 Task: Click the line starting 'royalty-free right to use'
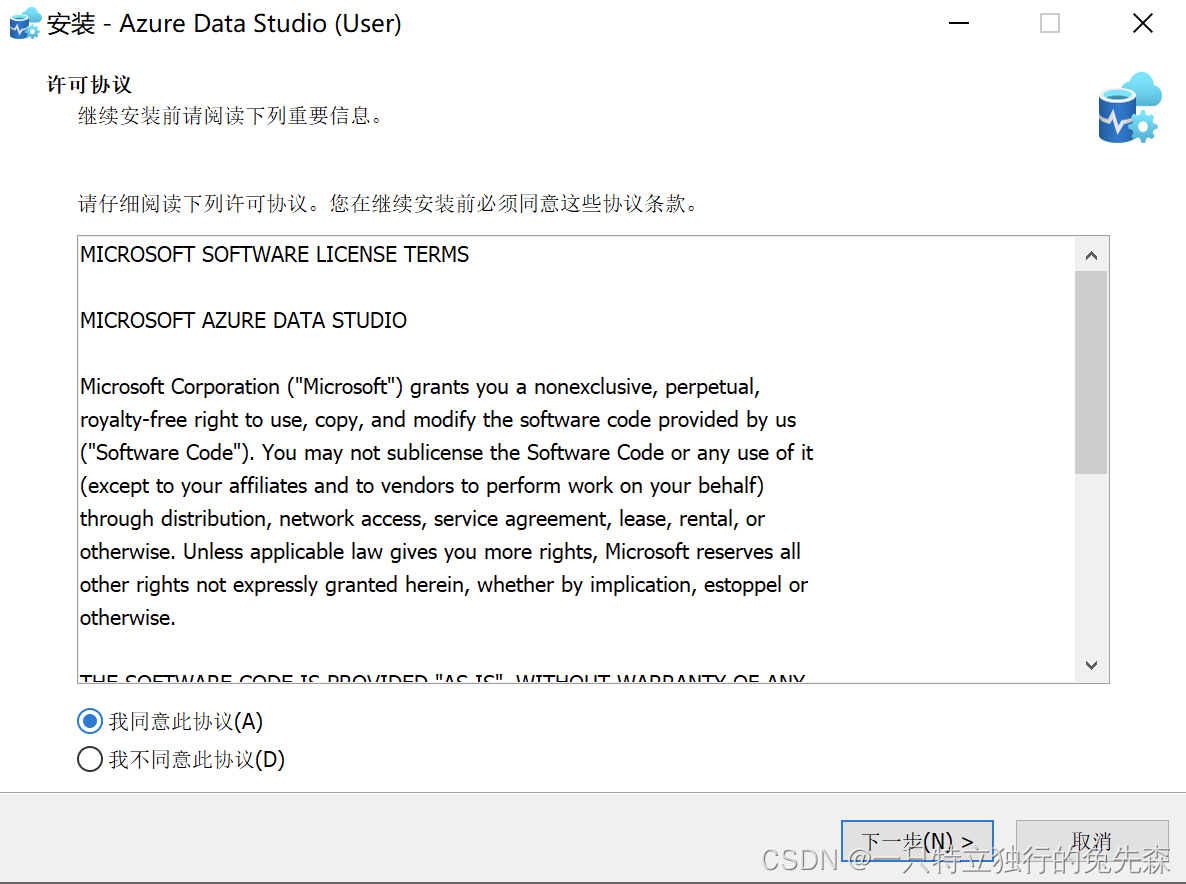(x=438, y=420)
